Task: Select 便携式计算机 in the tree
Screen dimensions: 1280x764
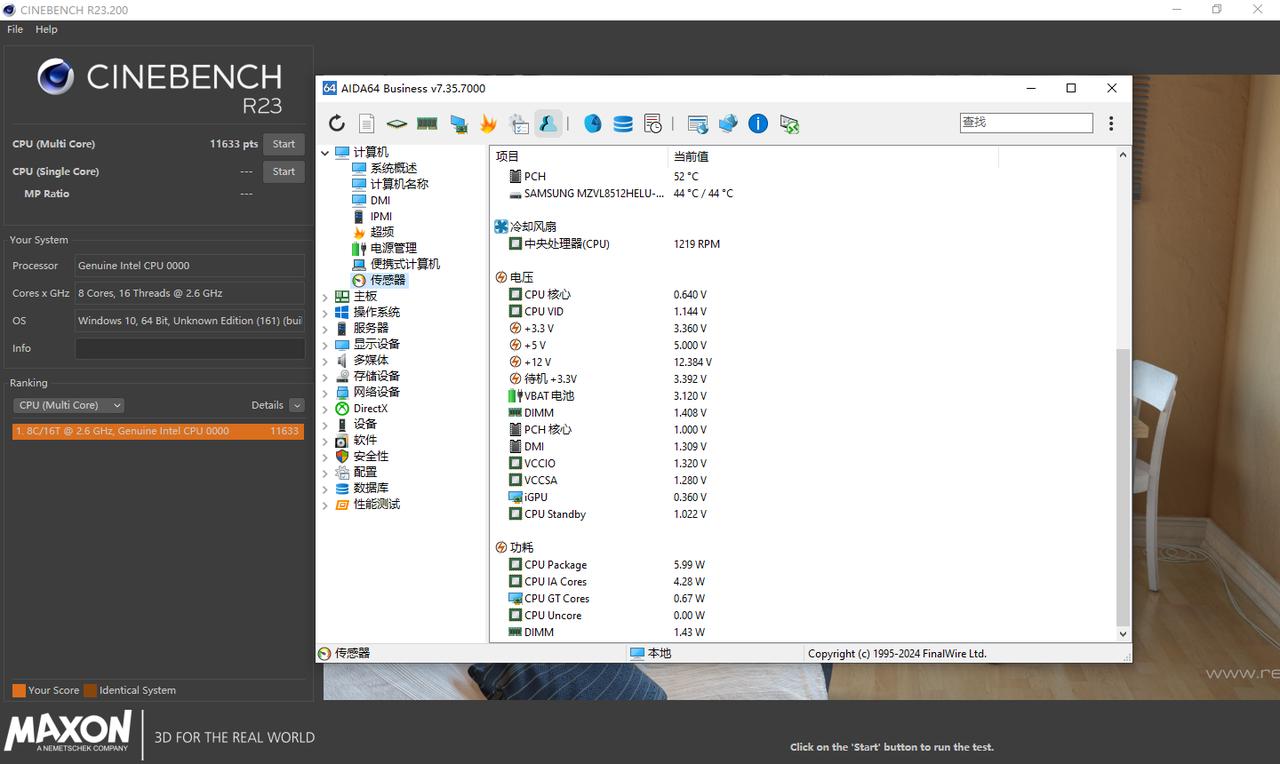Action: point(405,264)
